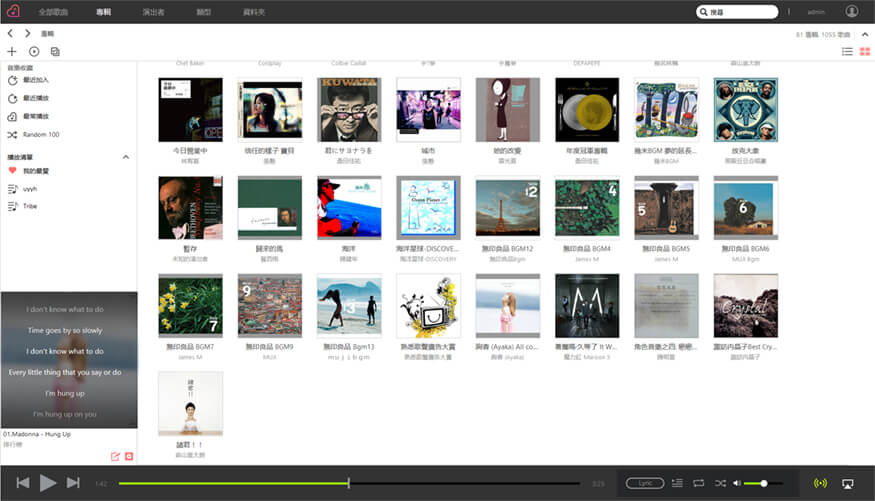Click the pink heart app logo
This screenshot has width=875, height=501.
point(13,11)
